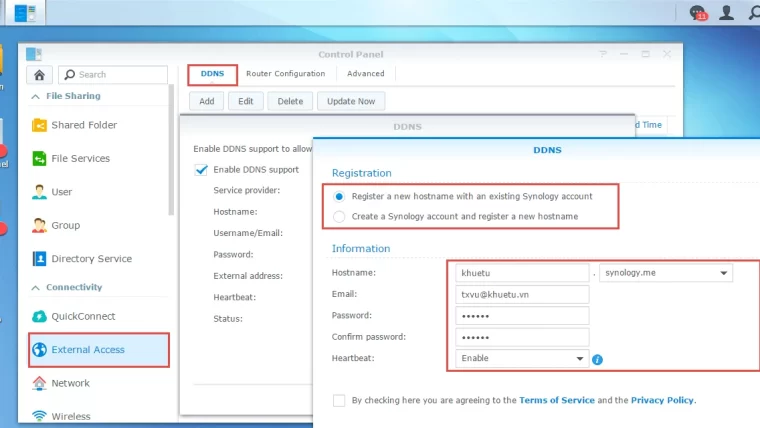Open the File Services icon
This screenshot has height=428, width=760.
pyautogui.click(x=39, y=159)
